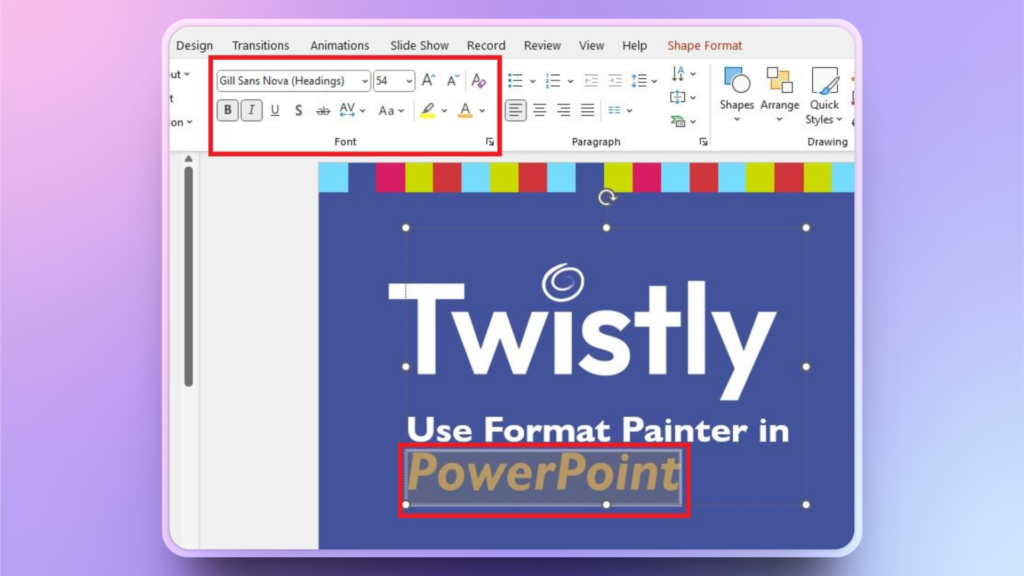
Task: Open the Shapes gallery
Action: (x=737, y=94)
